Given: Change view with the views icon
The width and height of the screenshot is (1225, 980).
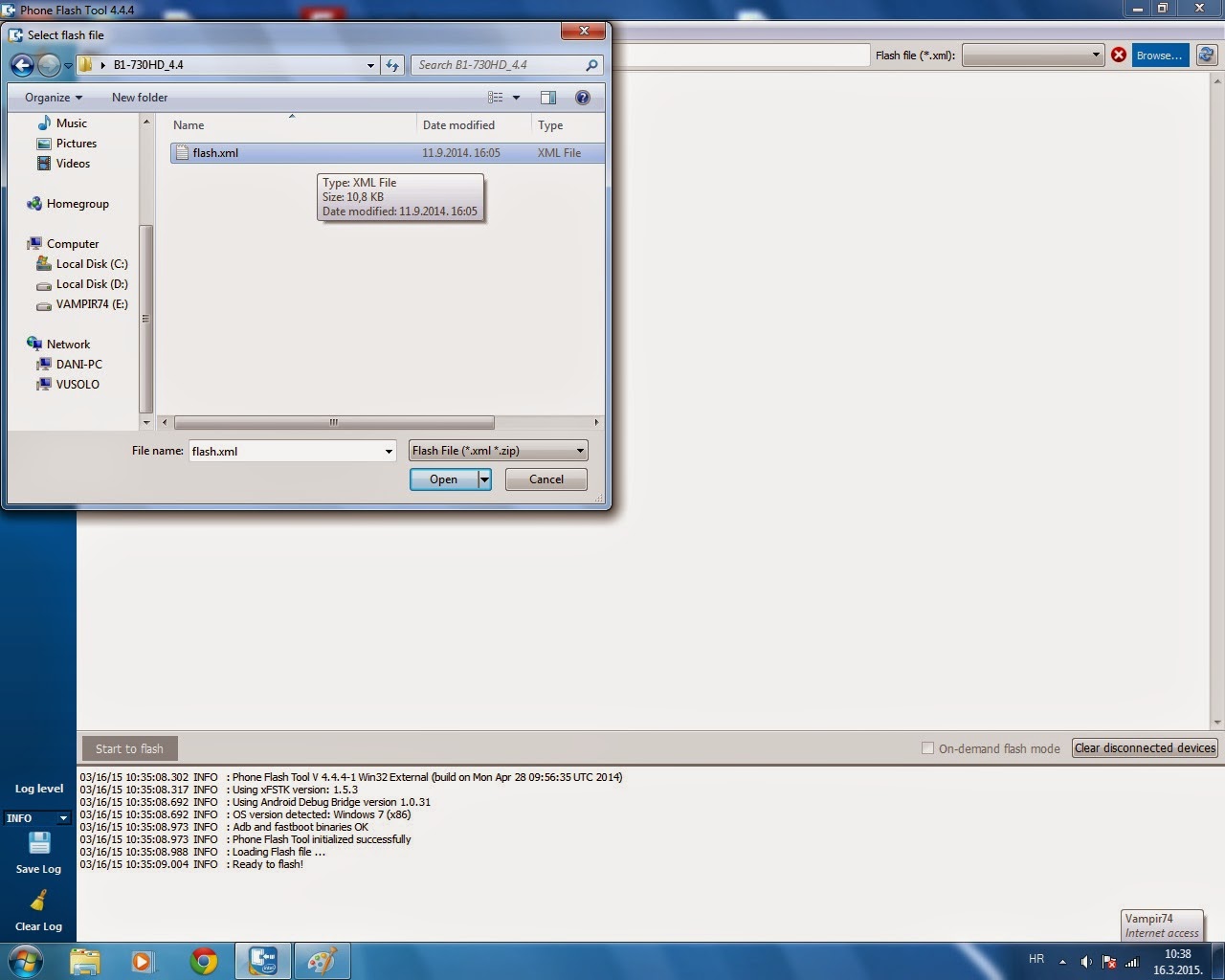Looking at the screenshot, I should 496,98.
